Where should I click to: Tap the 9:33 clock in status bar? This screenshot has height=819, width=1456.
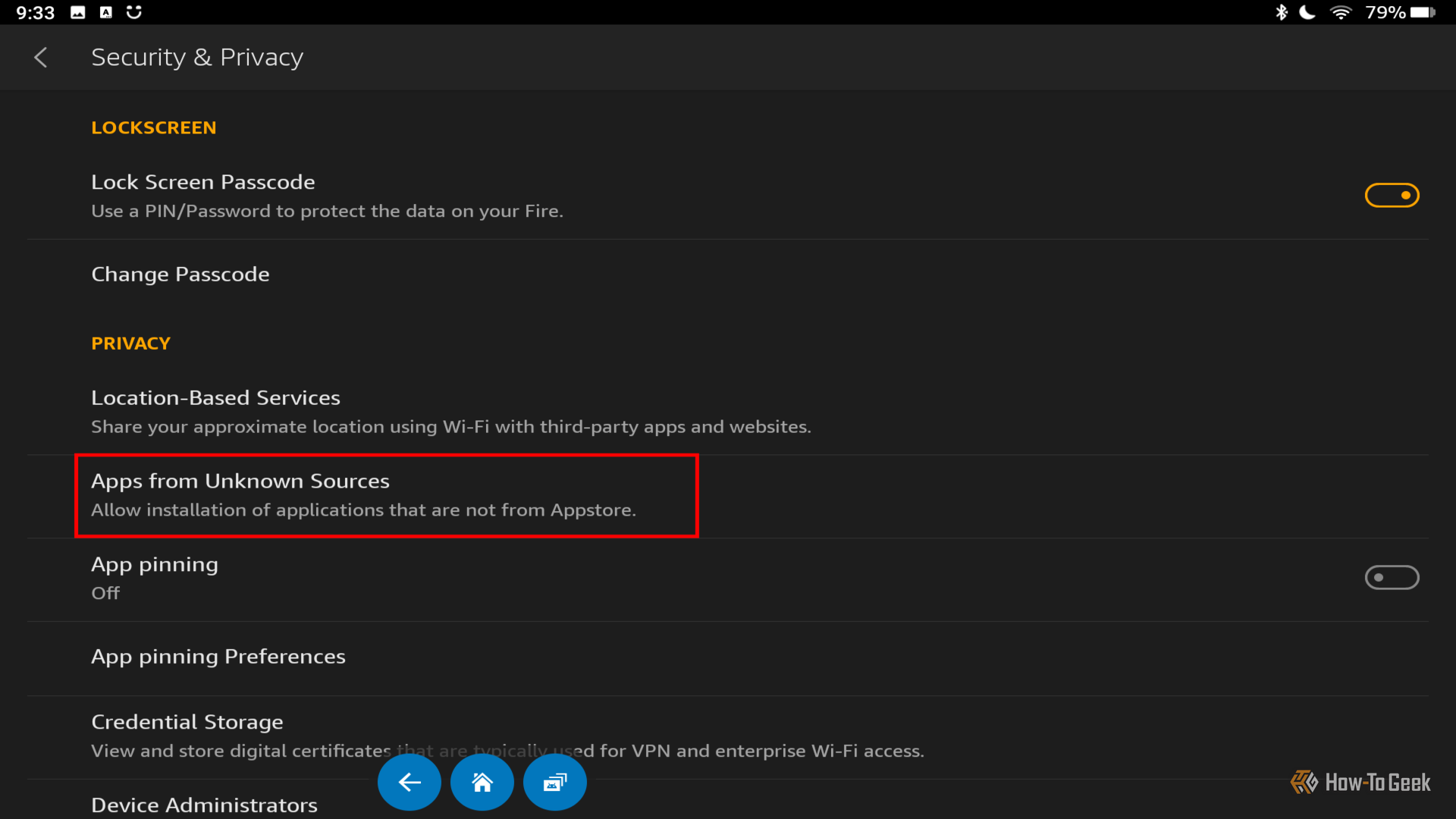click(x=36, y=13)
